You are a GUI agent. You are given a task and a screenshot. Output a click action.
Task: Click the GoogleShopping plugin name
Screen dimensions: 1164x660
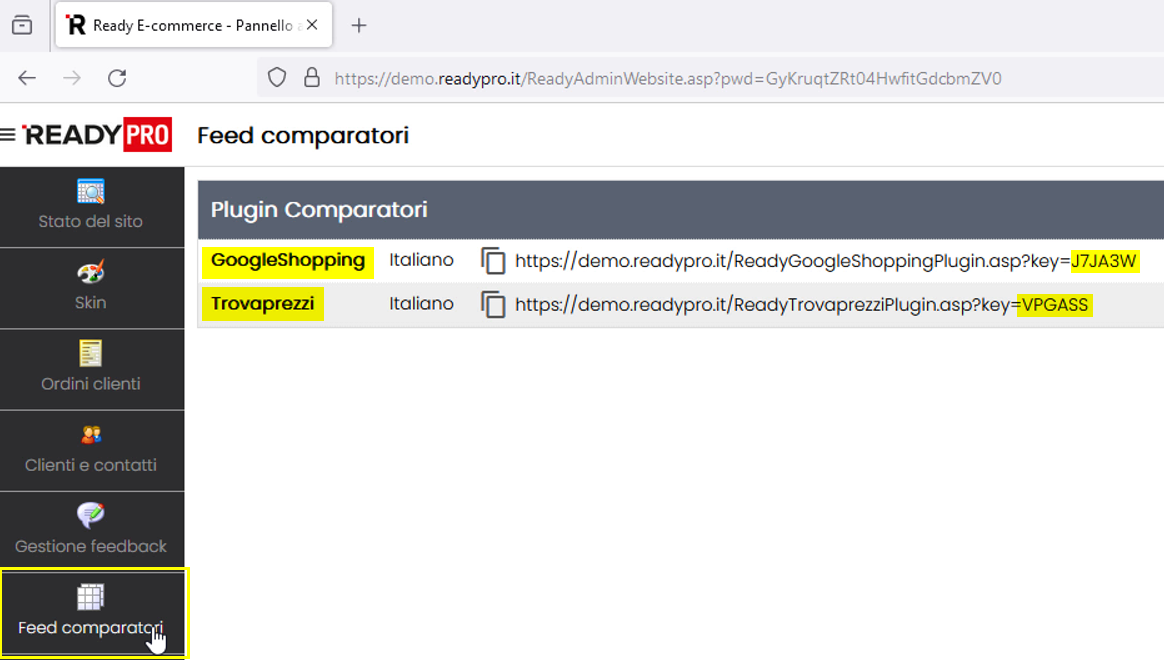coord(288,261)
